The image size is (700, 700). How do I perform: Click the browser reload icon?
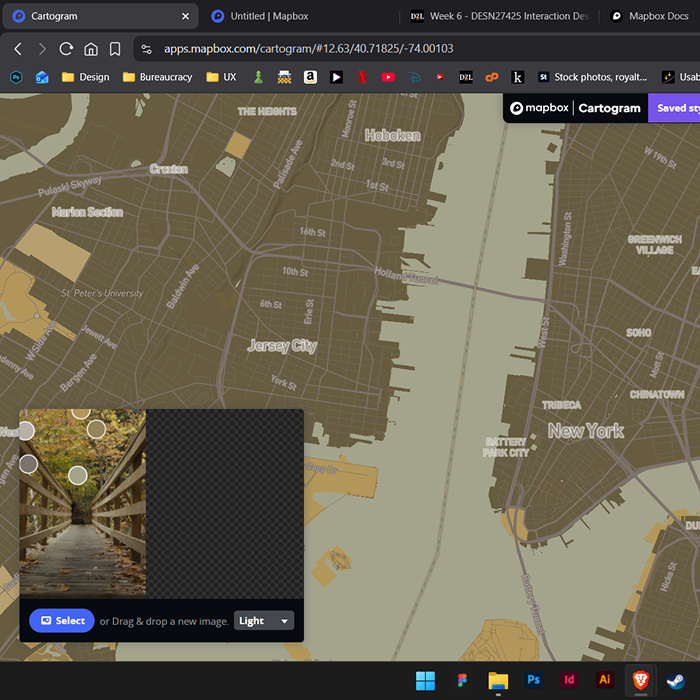(x=66, y=49)
